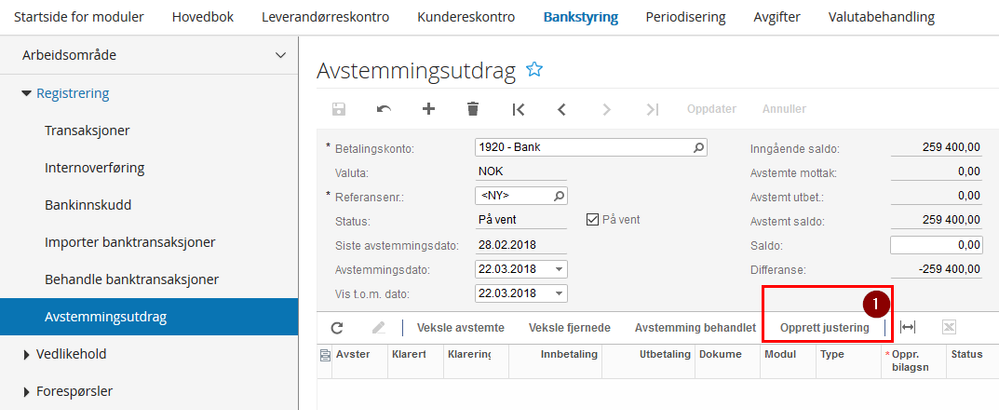Expand the Vedlikehold section
Viewport: 999px width, 410px height.
click(26, 355)
